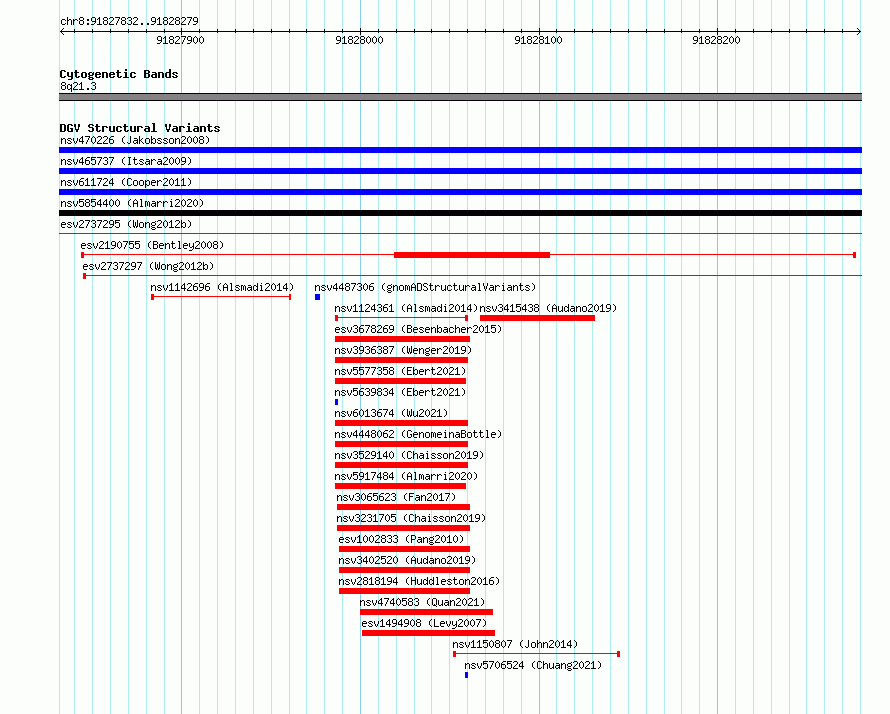This screenshot has height=714, width=890.
Task: Click the 8q21.3 band label
Action: (x=78, y=86)
